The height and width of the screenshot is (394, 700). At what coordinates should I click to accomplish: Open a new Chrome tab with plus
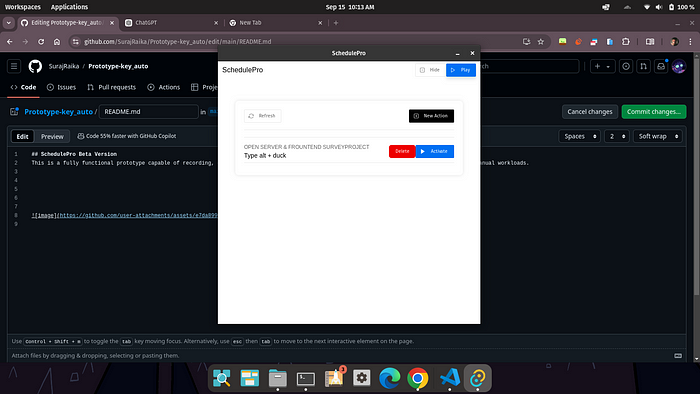point(336,23)
